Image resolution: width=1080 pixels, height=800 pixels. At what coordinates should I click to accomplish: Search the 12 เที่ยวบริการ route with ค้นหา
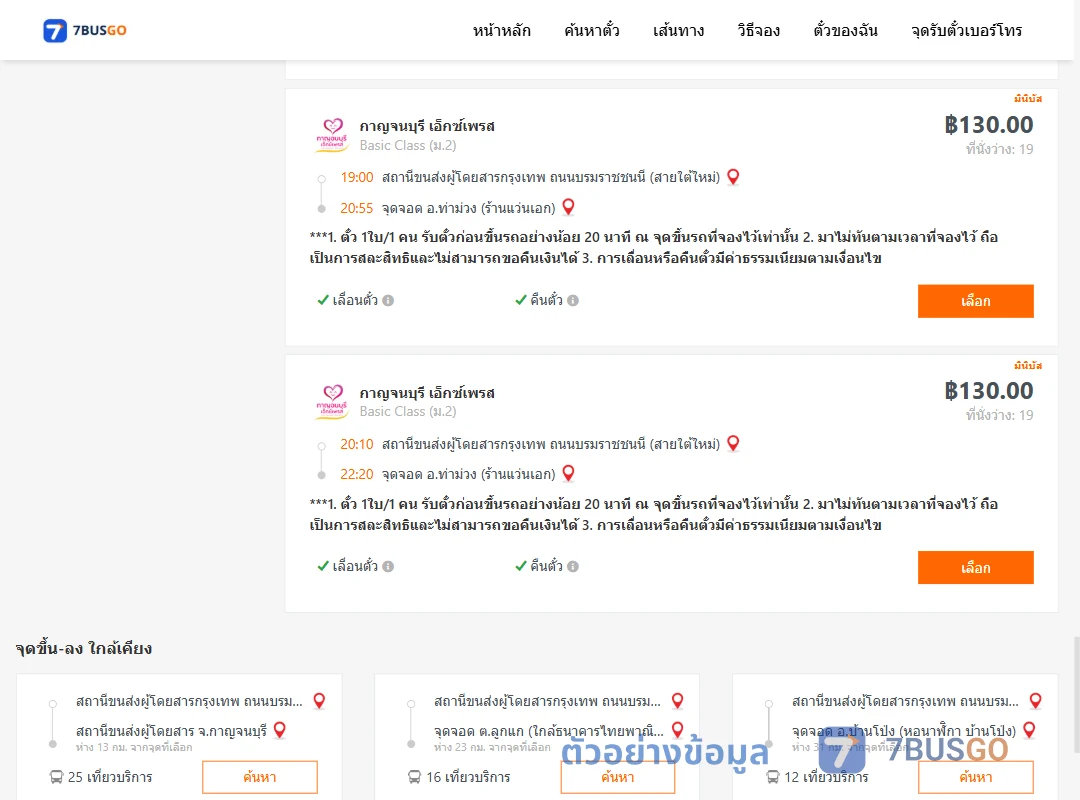click(x=976, y=777)
